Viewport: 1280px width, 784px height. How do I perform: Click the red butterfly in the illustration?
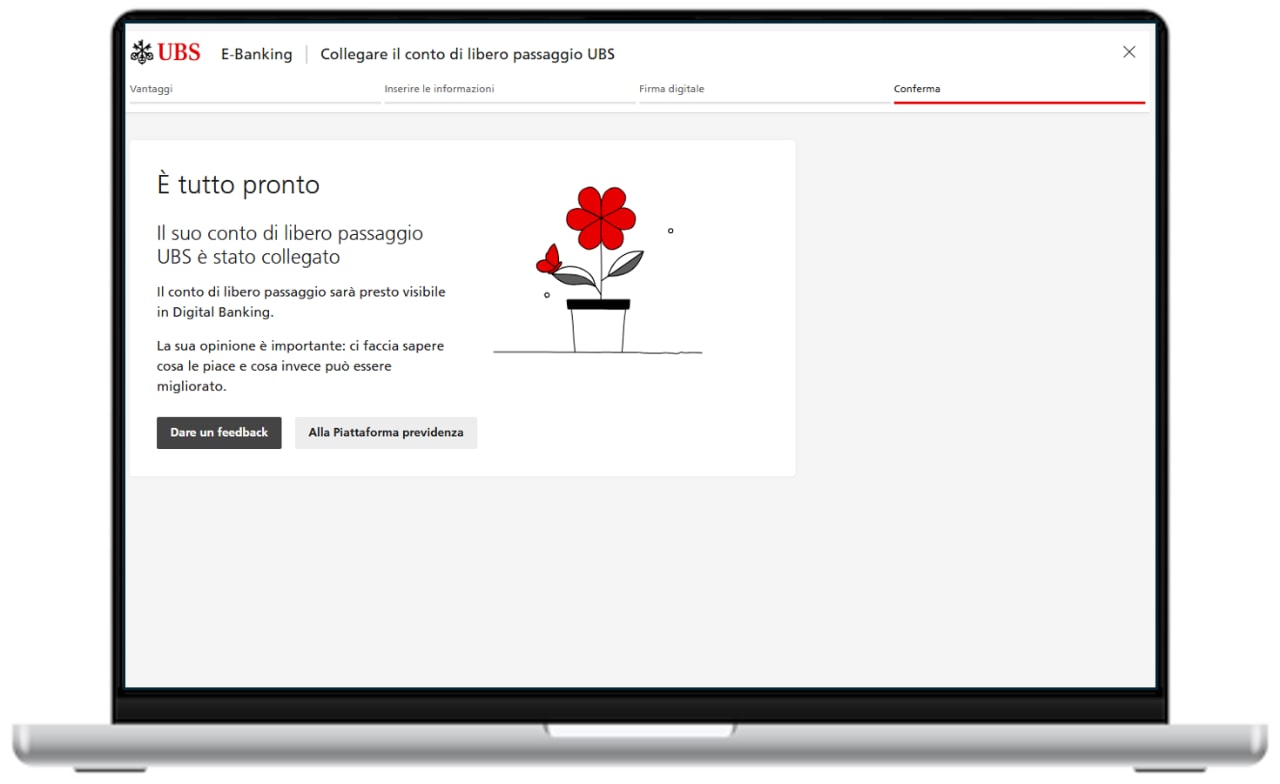tap(548, 260)
